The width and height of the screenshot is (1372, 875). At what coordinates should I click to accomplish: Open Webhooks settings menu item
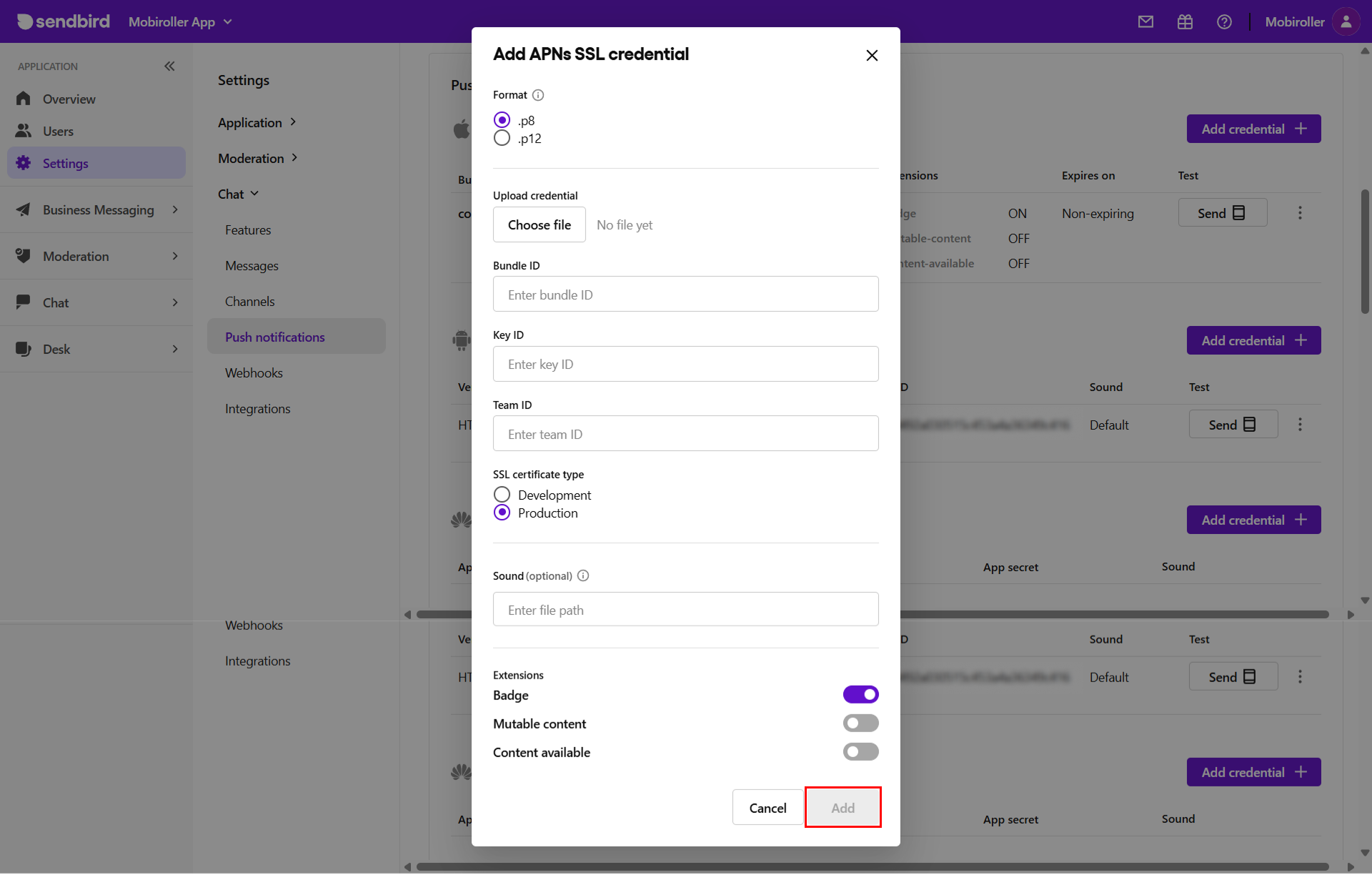pyautogui.click(x=254, y=372)
